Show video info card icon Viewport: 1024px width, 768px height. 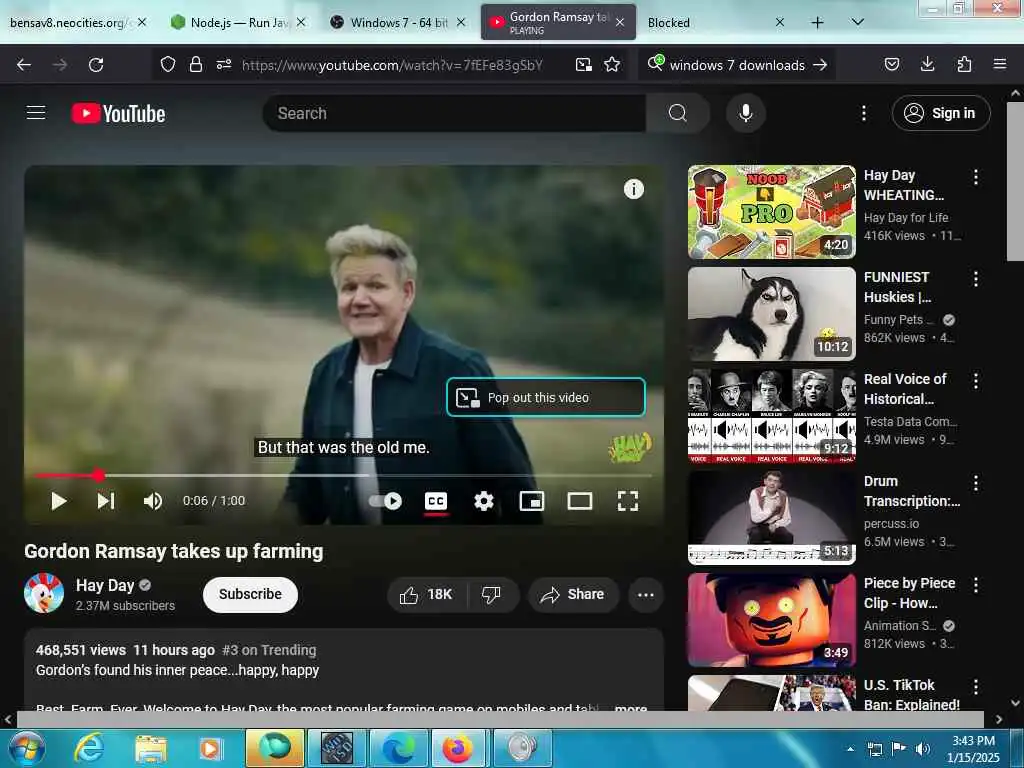pyautogui.click(x=633, y=189)
